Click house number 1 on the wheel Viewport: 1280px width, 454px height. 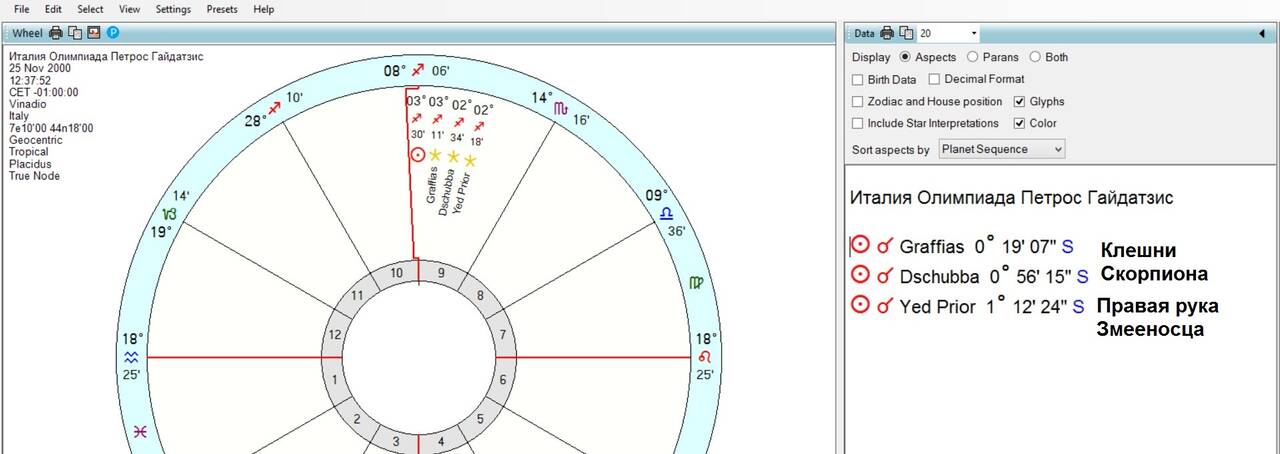[334, 380]
